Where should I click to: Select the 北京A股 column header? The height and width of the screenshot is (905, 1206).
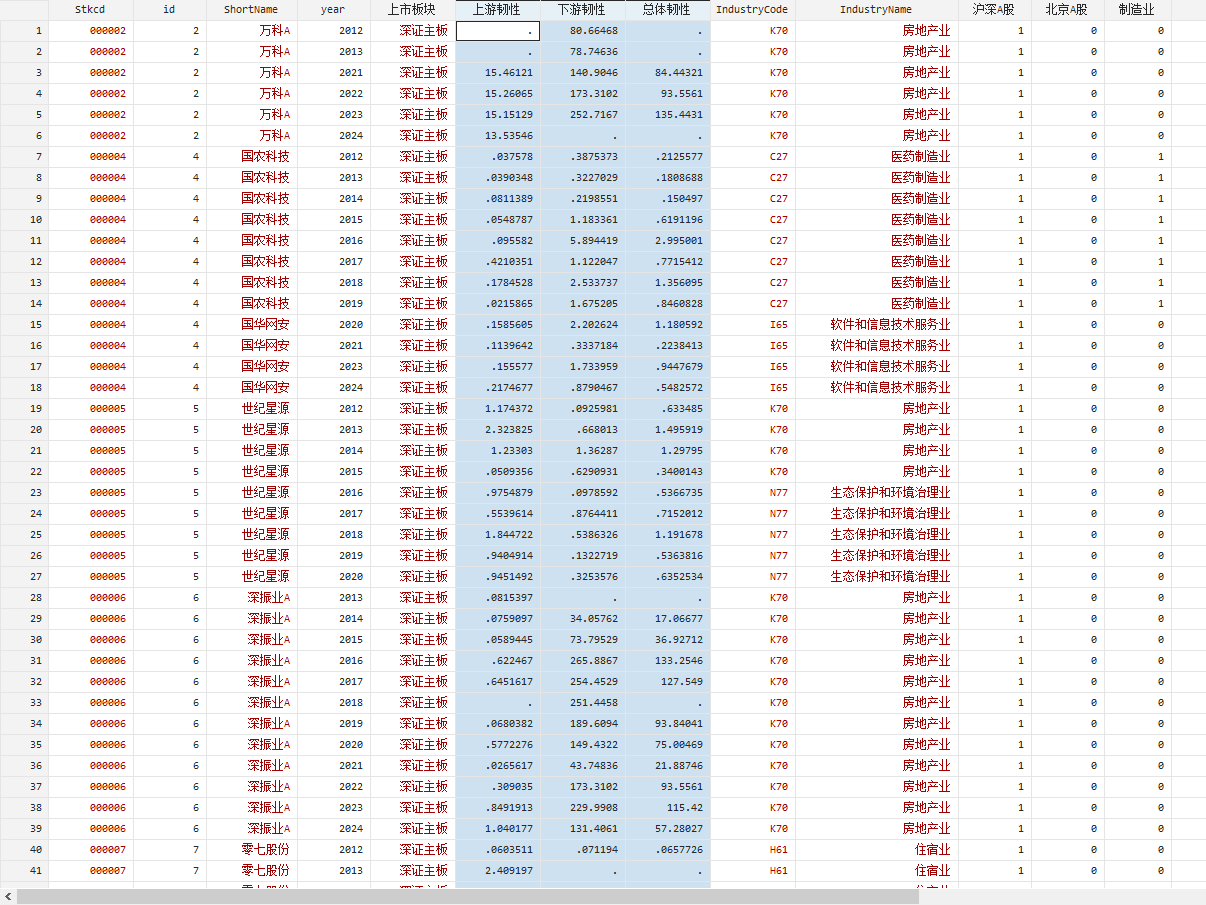[x=1067, y=10]
